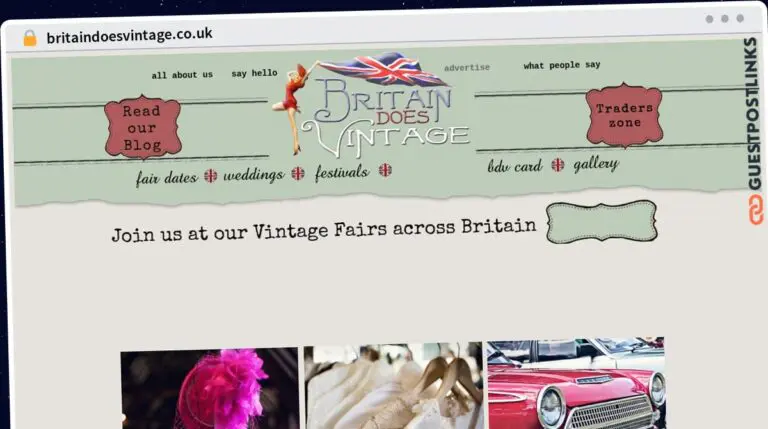The width and height of the screenshot is (768, 429).
Task: Open the Traders zone badge
Action: tap(624, 115)
